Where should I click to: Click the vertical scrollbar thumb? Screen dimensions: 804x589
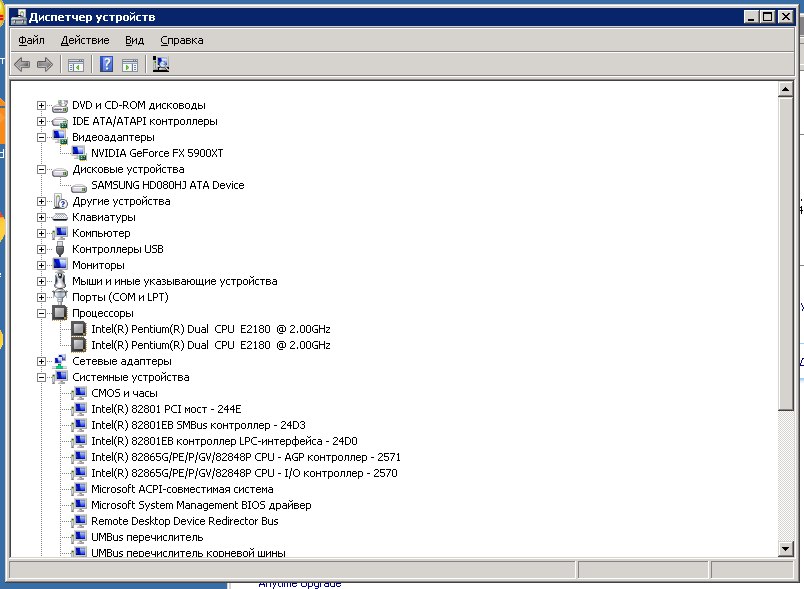tap(786, 254)
